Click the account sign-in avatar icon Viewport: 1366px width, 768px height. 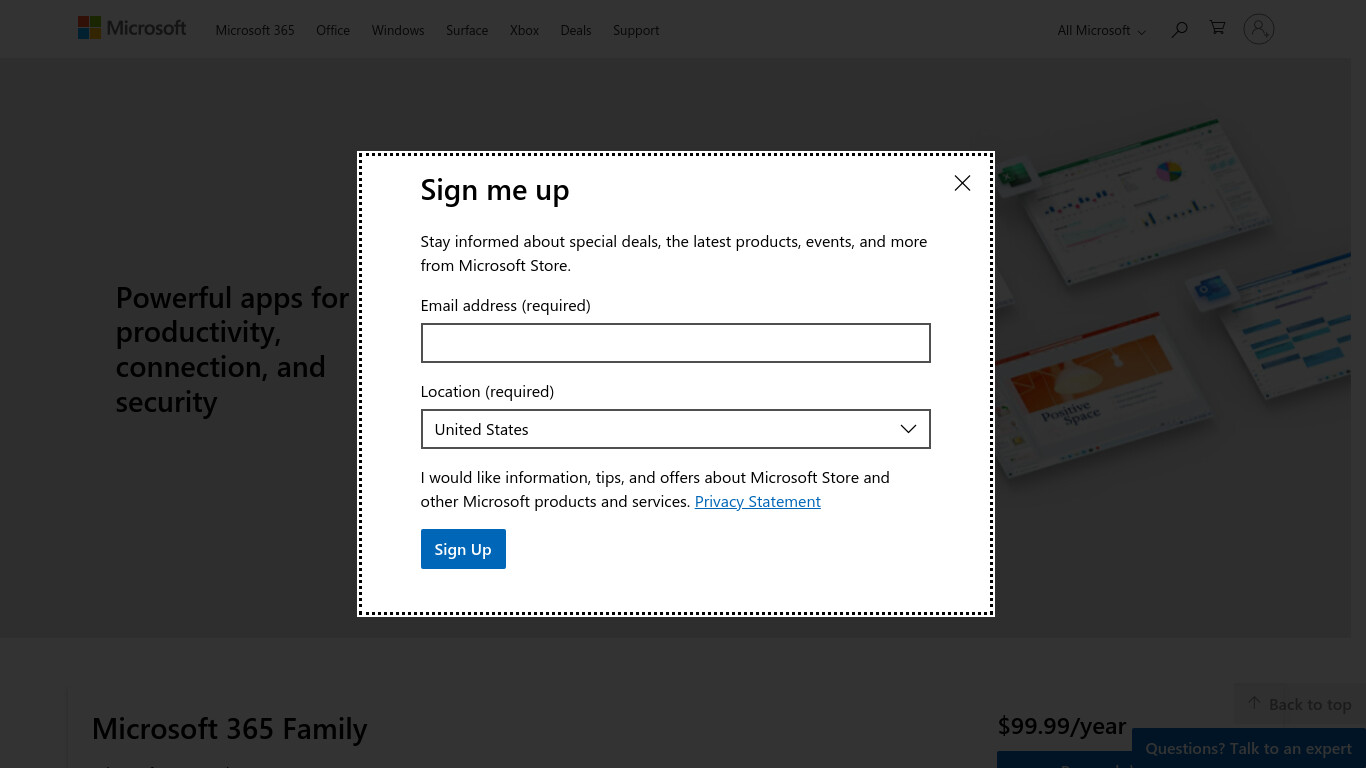1259,29
